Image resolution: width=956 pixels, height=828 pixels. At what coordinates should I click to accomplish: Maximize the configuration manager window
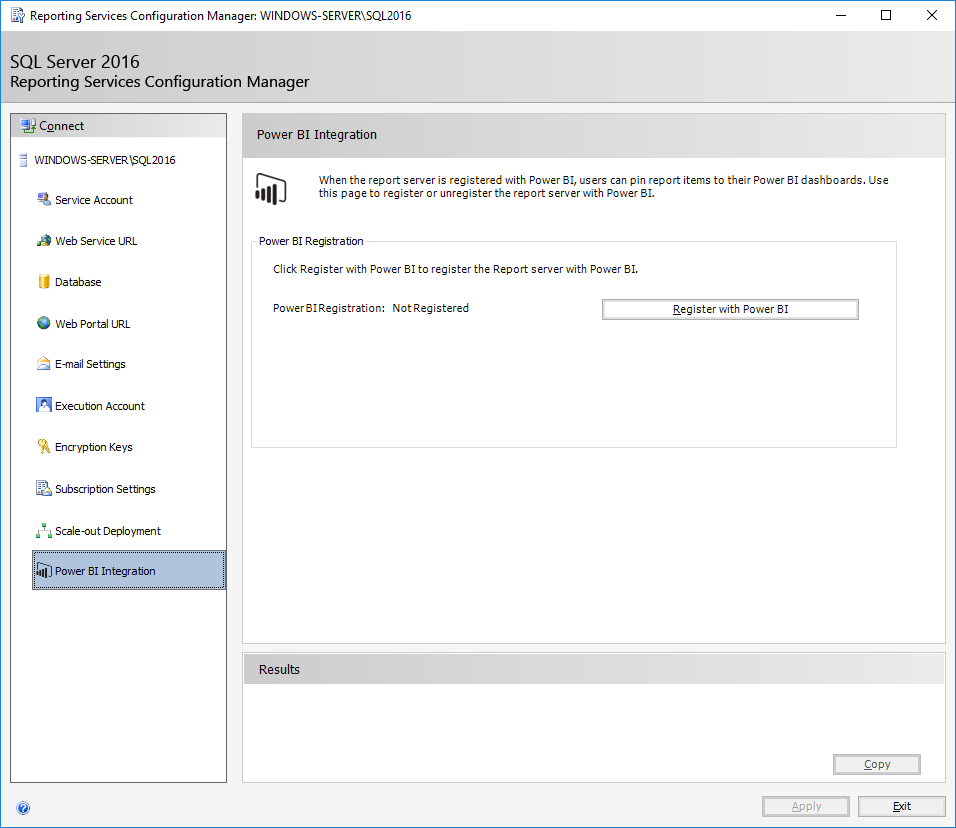886,15
